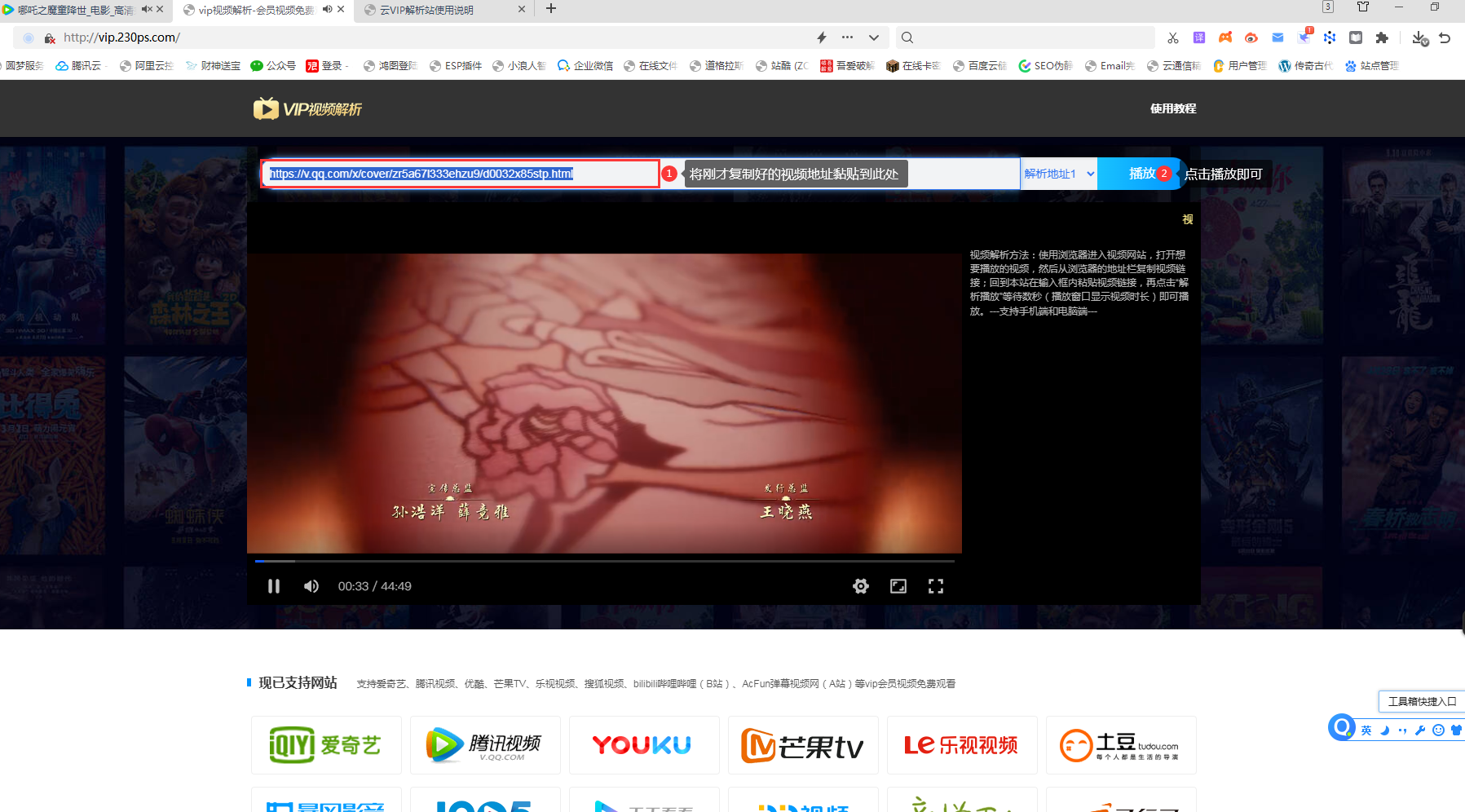Open the YOUKU site logo
Screen dimensions: 1465x812
pyautogui.click(x=644, y=744)
